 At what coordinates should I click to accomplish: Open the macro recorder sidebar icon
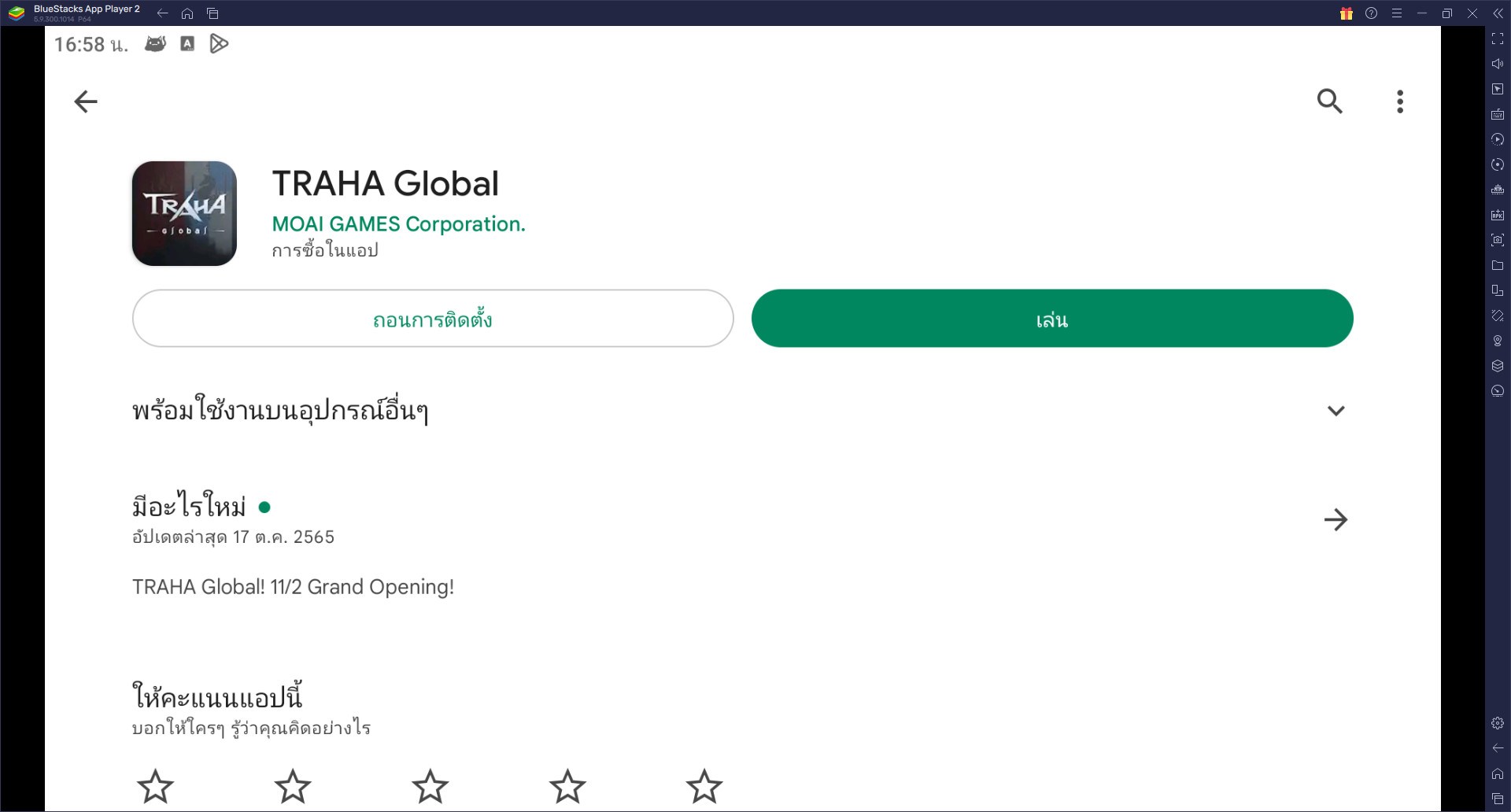click(1498, 139)
